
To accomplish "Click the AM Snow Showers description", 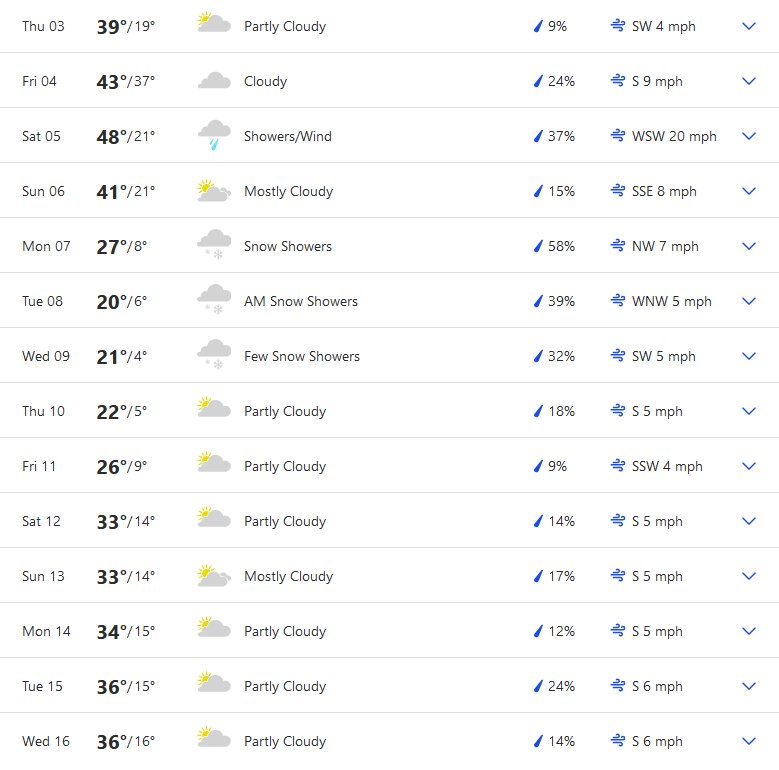I will click(301, 301).
